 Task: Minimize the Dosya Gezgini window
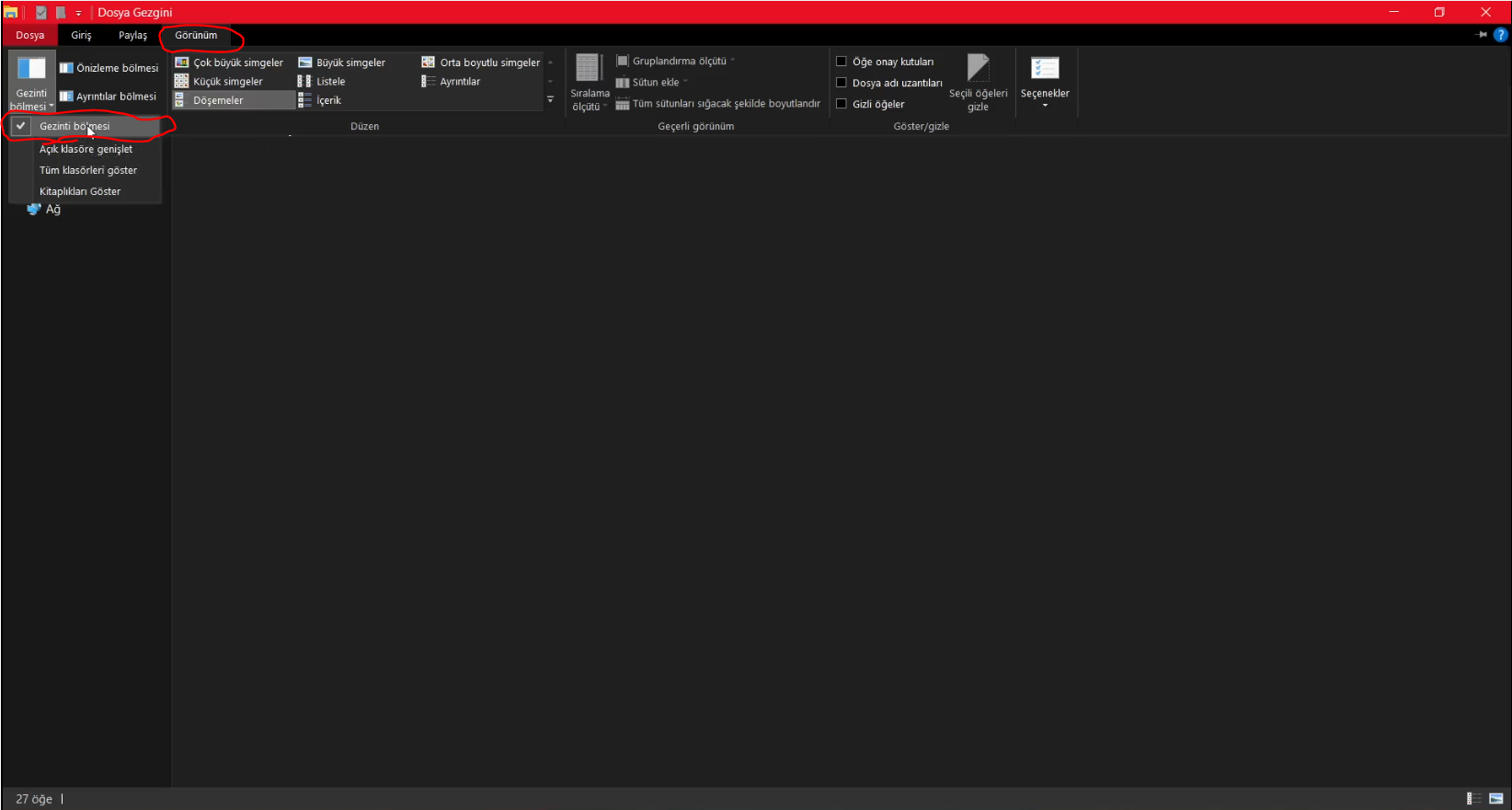click(x=1394, y=12)
